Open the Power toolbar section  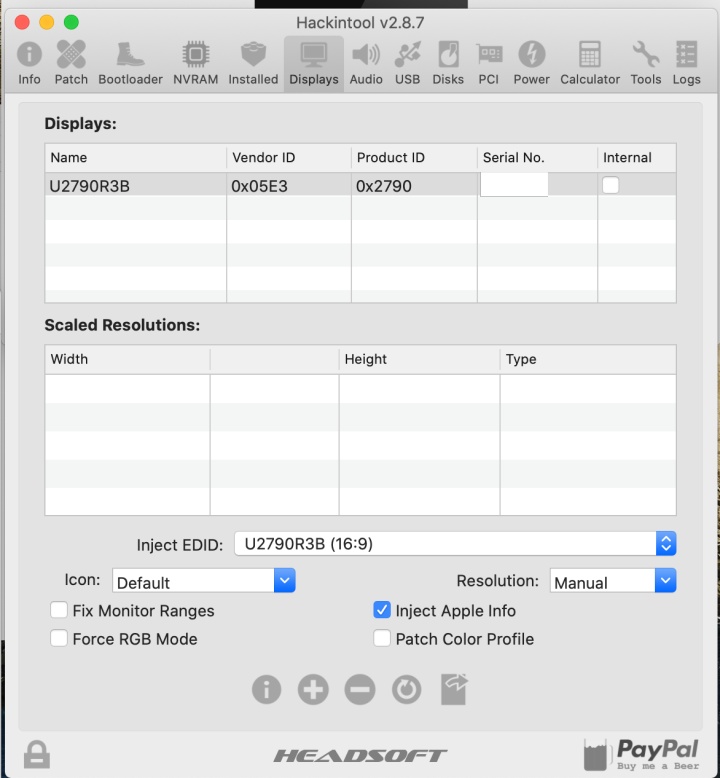tap(531, 63)
